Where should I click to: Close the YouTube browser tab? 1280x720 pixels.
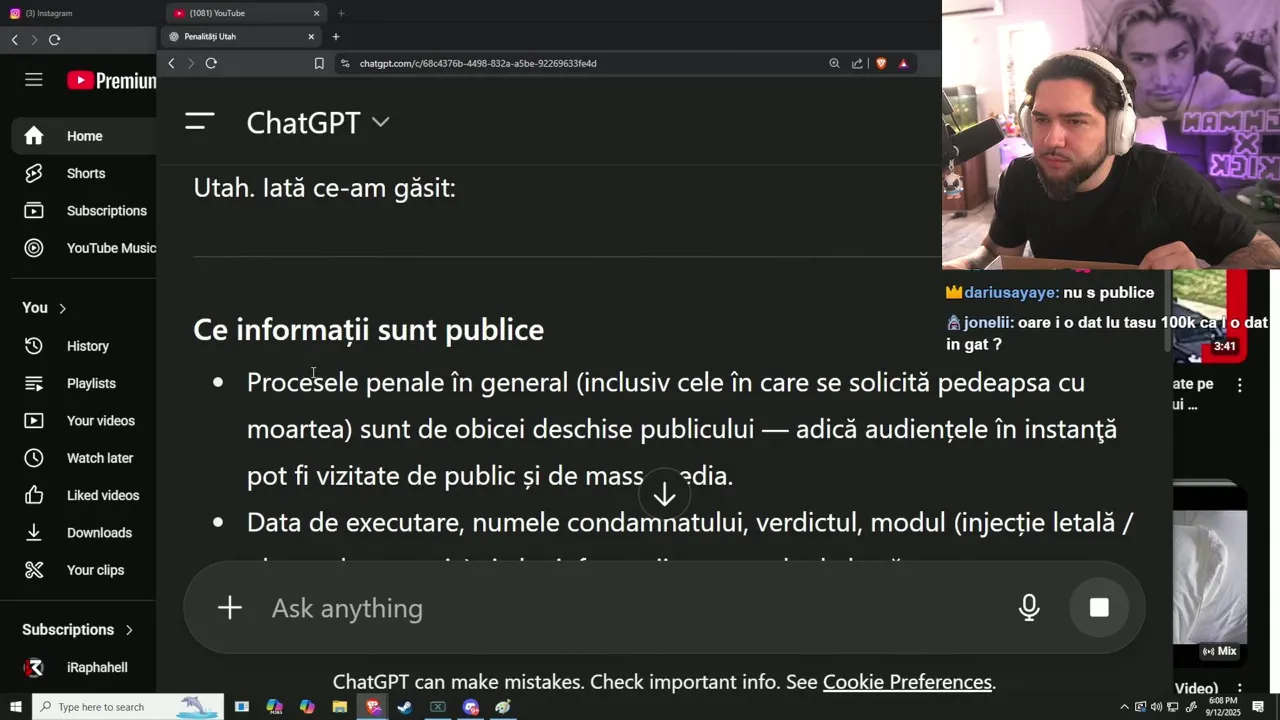317,13
